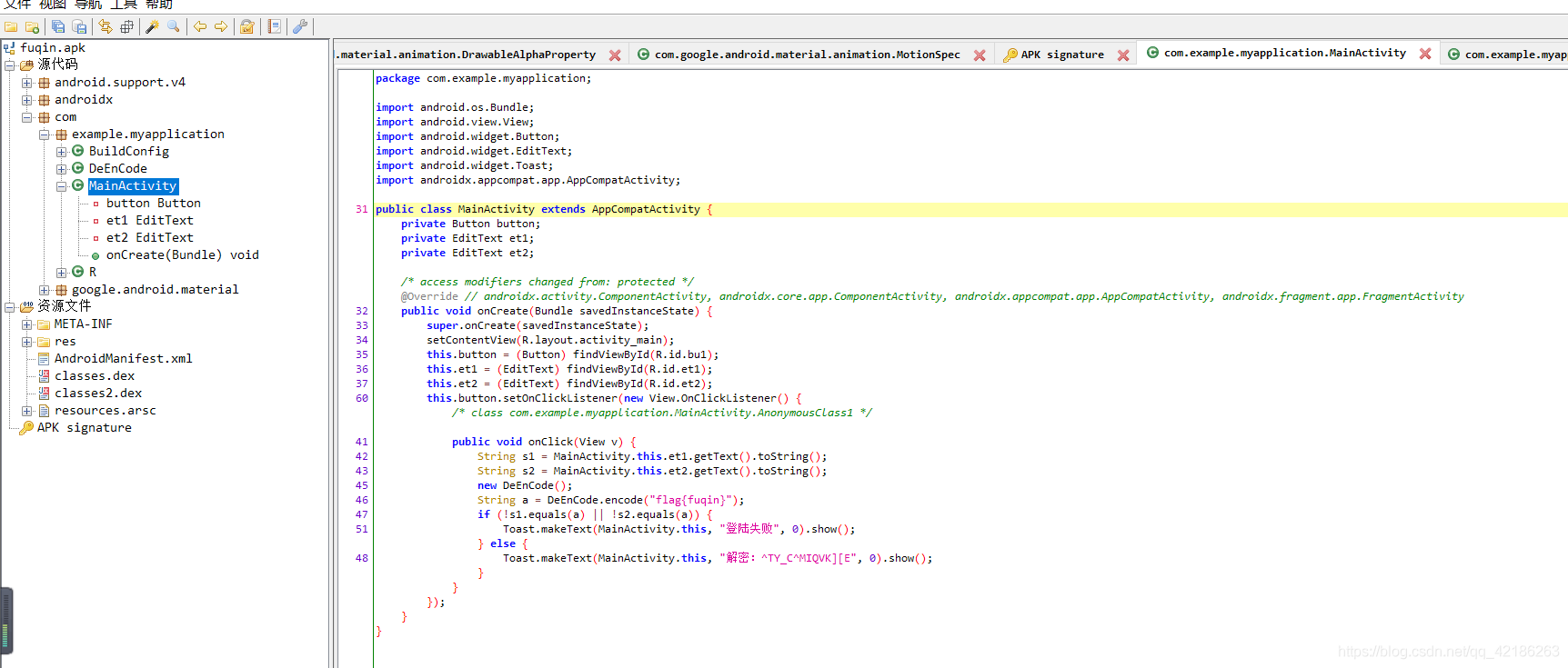Select MainActivity class in tree
Image resolution: width=1568 pixels, height=668 pixels.
(x=133, y=185)
